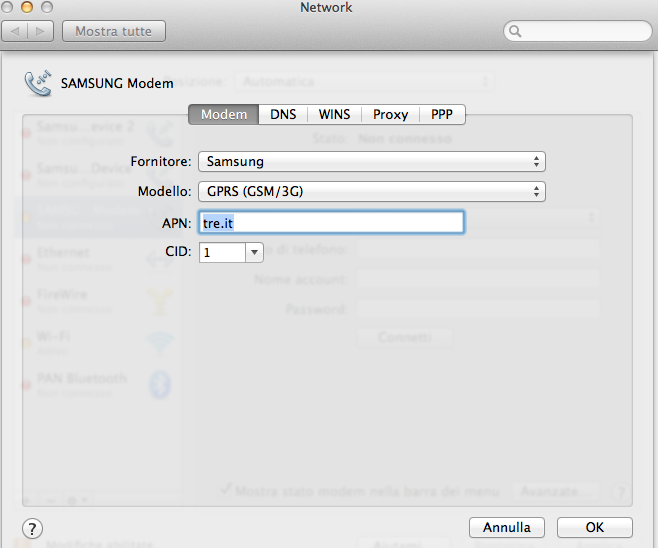Go back with the left arrow button
This screenshot has height=548, width=658.
coord(15,31)
